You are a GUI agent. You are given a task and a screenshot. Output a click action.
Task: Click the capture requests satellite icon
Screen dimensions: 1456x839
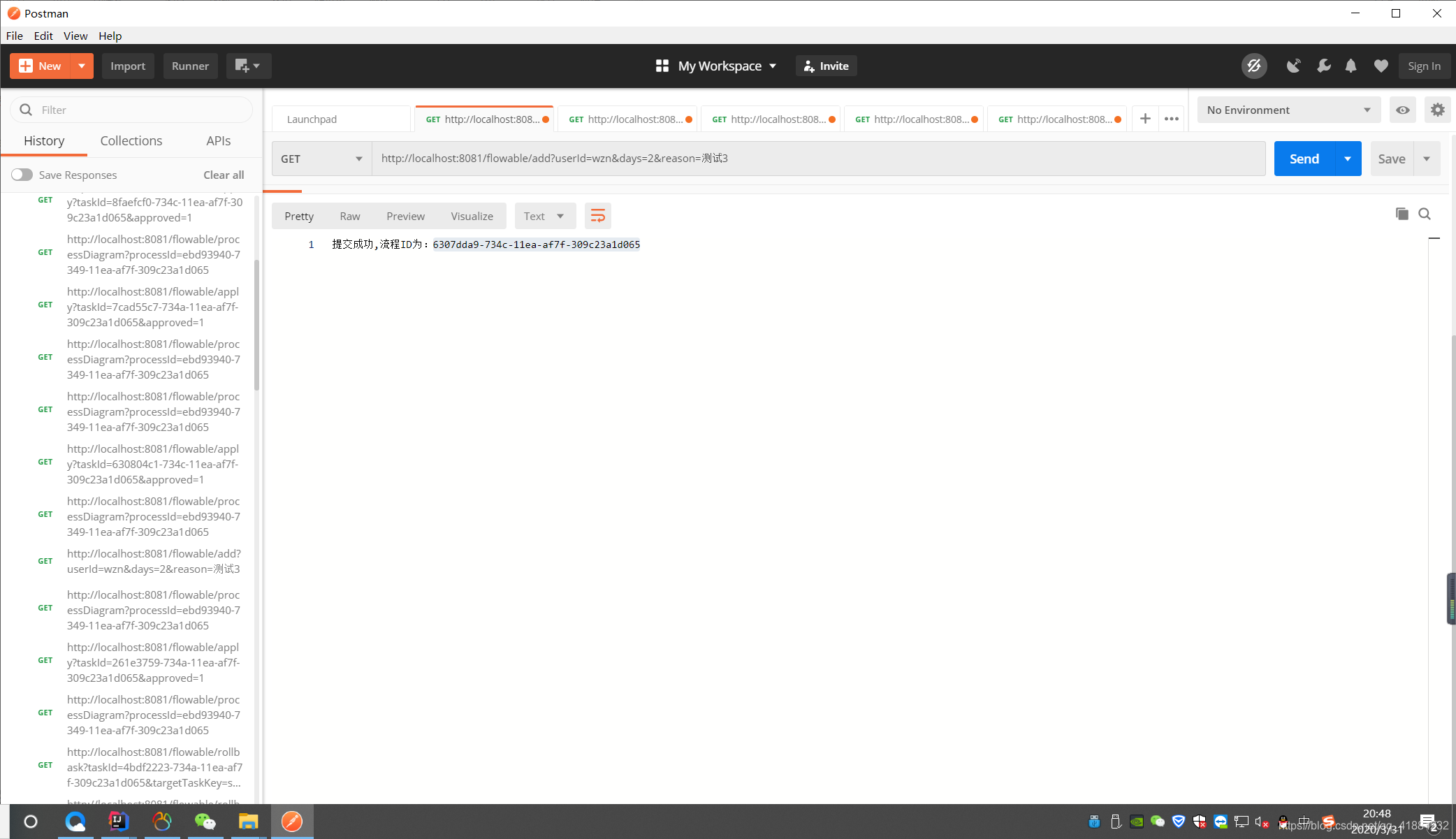pos(1293,66)
